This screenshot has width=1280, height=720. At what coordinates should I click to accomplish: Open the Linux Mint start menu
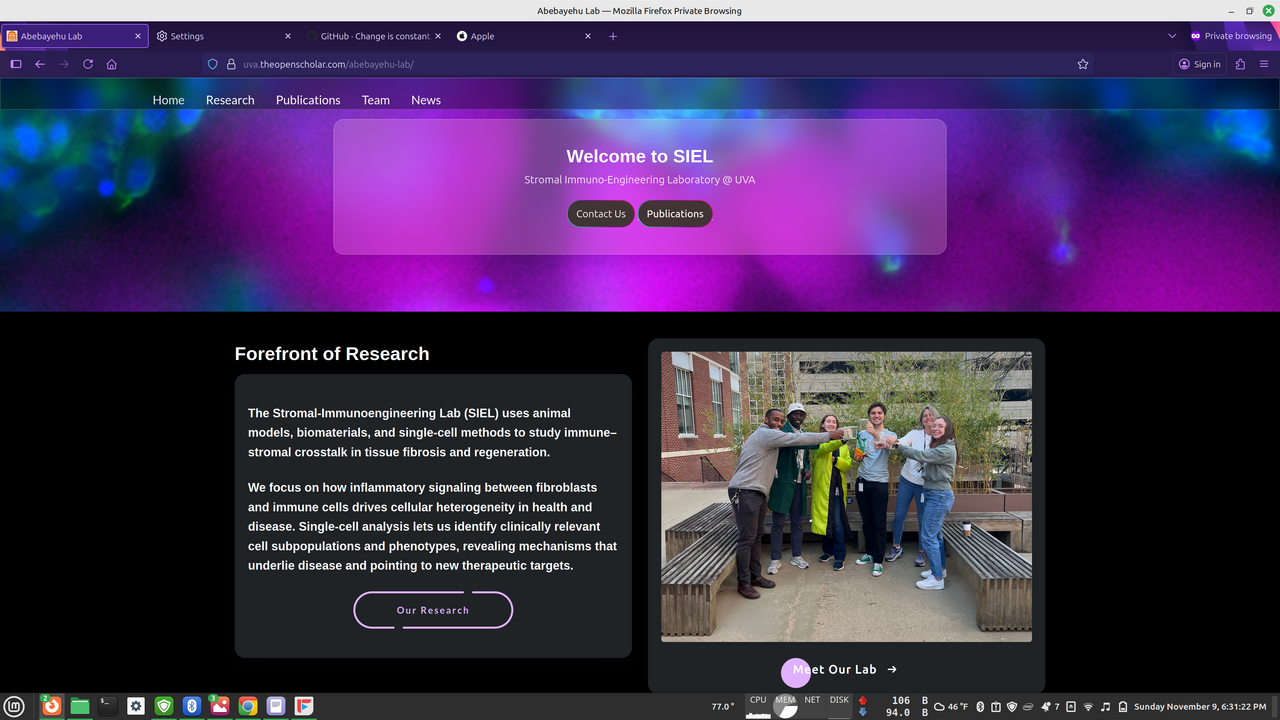(x=14, y=706)
